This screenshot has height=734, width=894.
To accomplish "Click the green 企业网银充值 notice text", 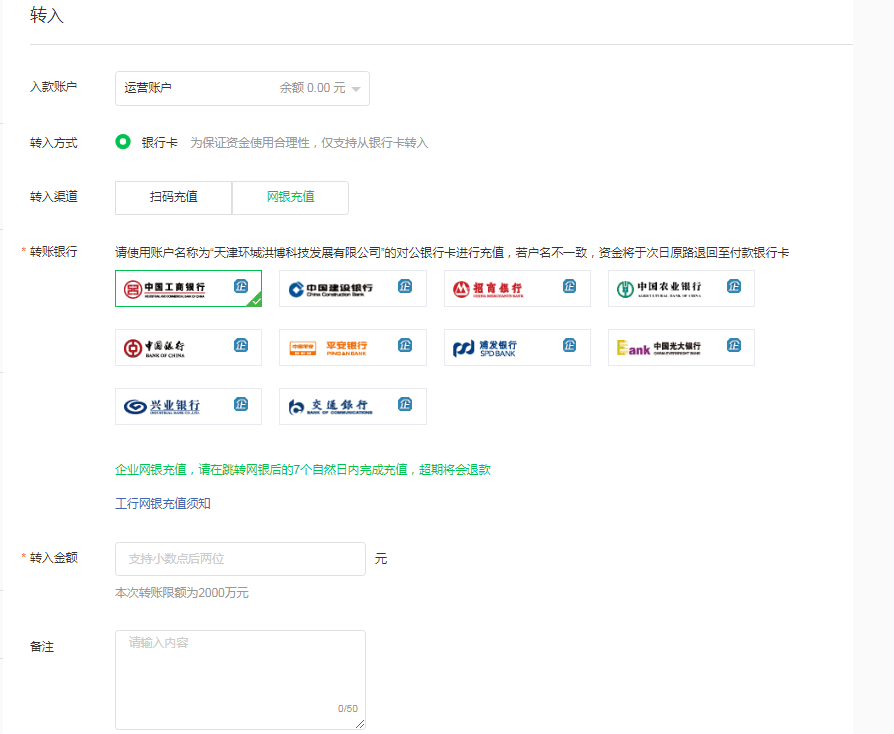I will coord(303,470).
